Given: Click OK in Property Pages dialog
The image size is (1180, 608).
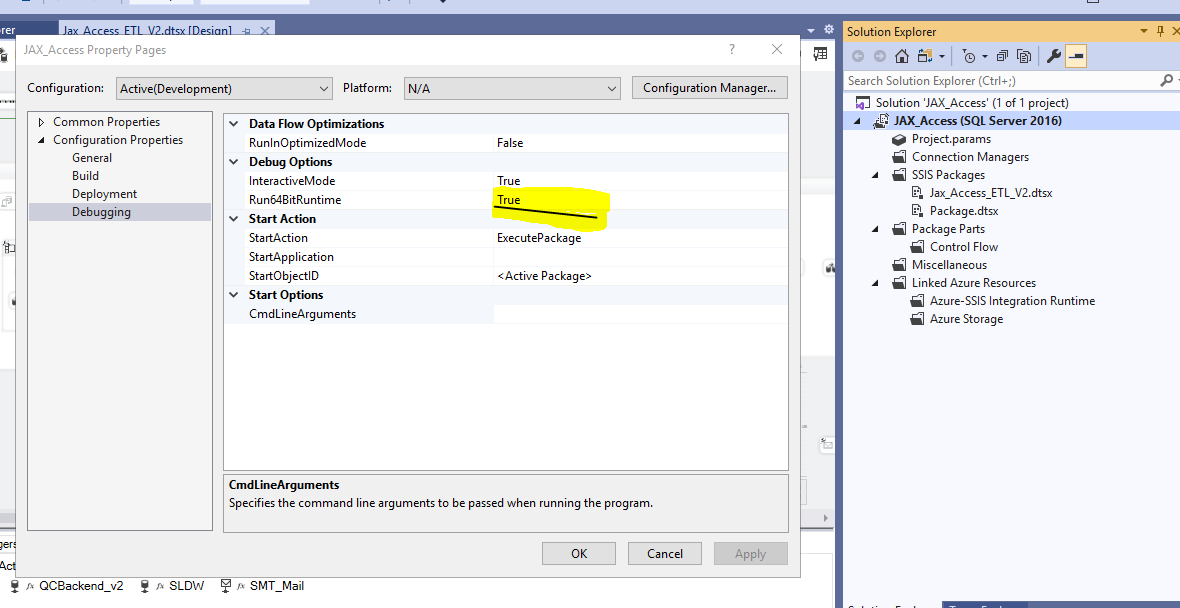Looking at the screenshot, I should click(x=579, y=554).
